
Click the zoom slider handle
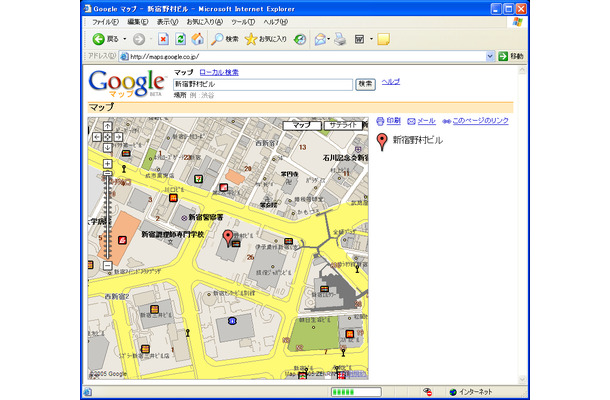pyautogui.click(x=108, y=173)
